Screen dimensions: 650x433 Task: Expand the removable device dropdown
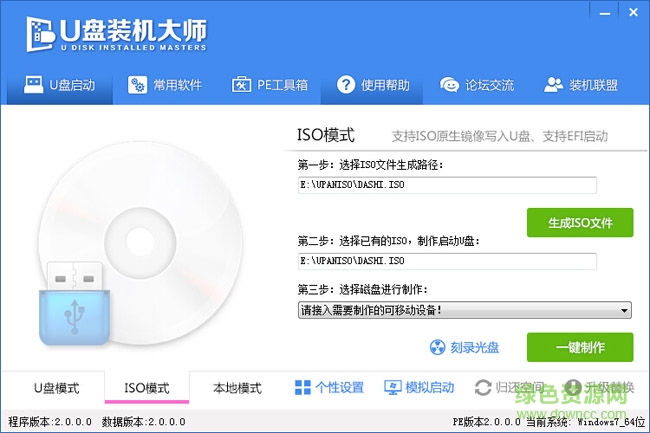click(624, 311)
